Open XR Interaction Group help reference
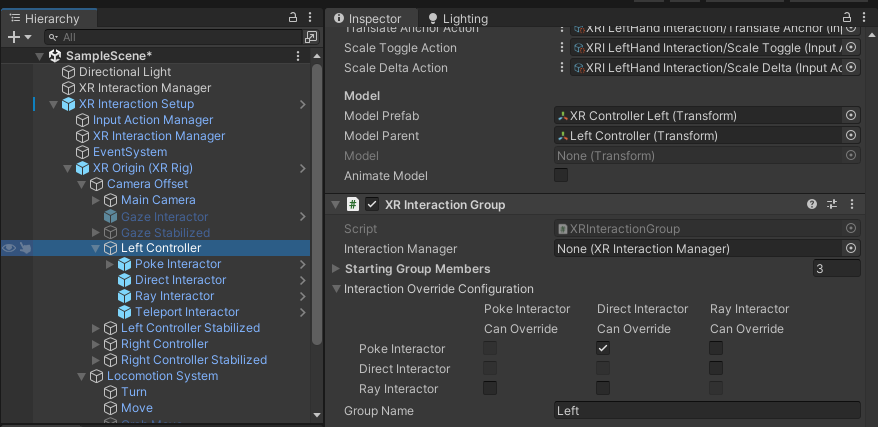 pos(812,204)
